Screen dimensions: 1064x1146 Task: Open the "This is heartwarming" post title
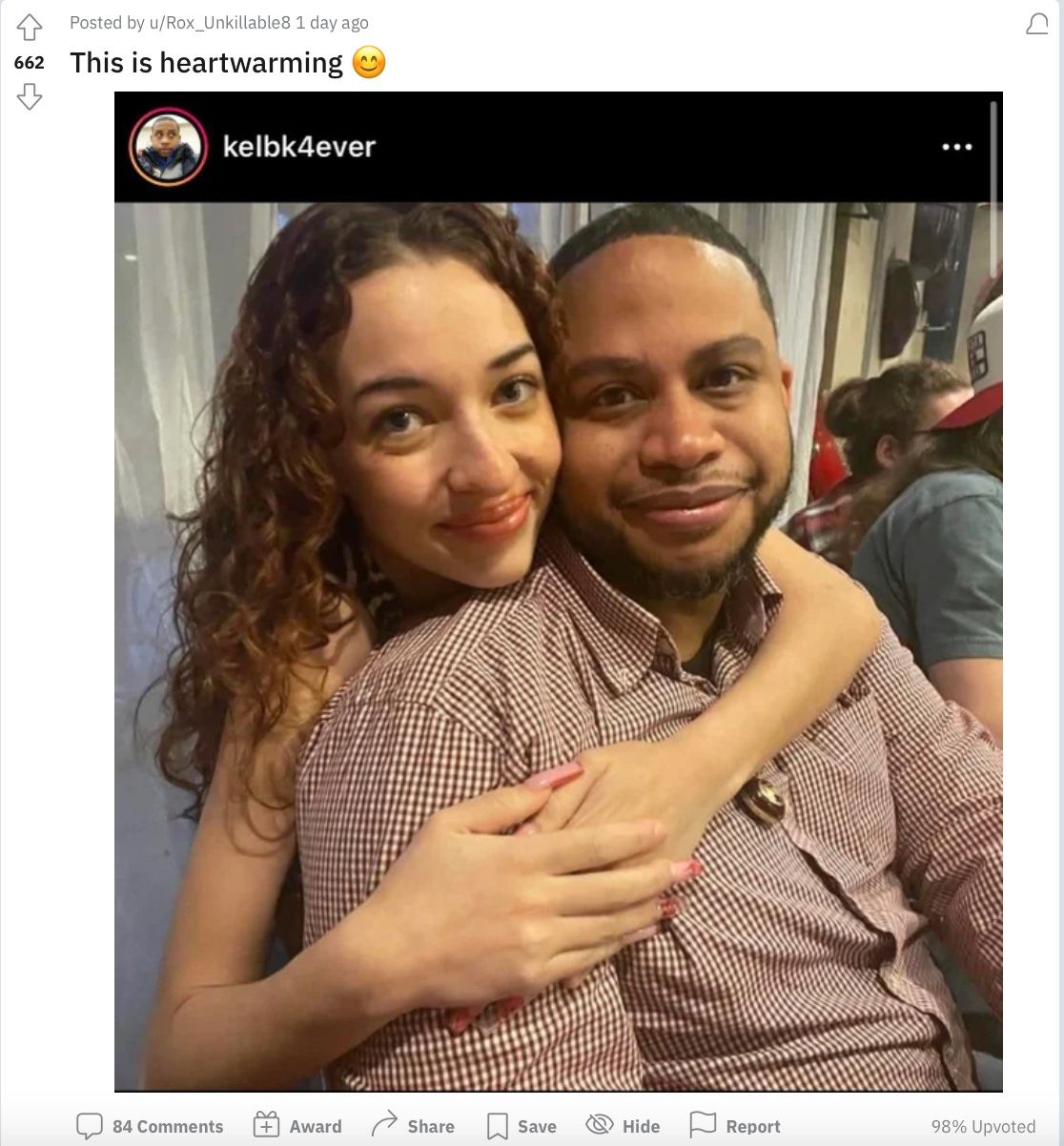(206, 63)
